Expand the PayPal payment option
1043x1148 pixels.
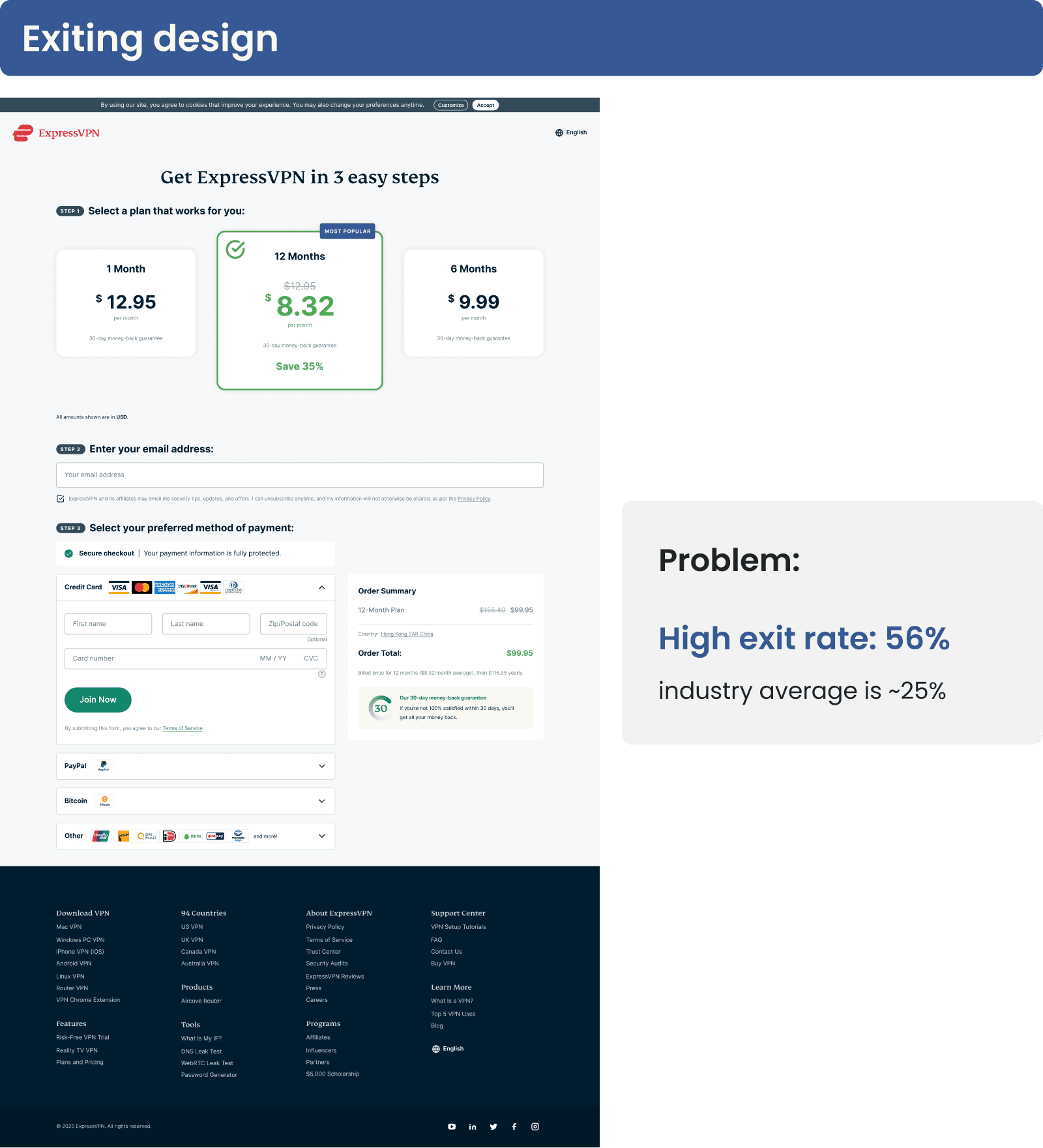click(x=196, y=766)
